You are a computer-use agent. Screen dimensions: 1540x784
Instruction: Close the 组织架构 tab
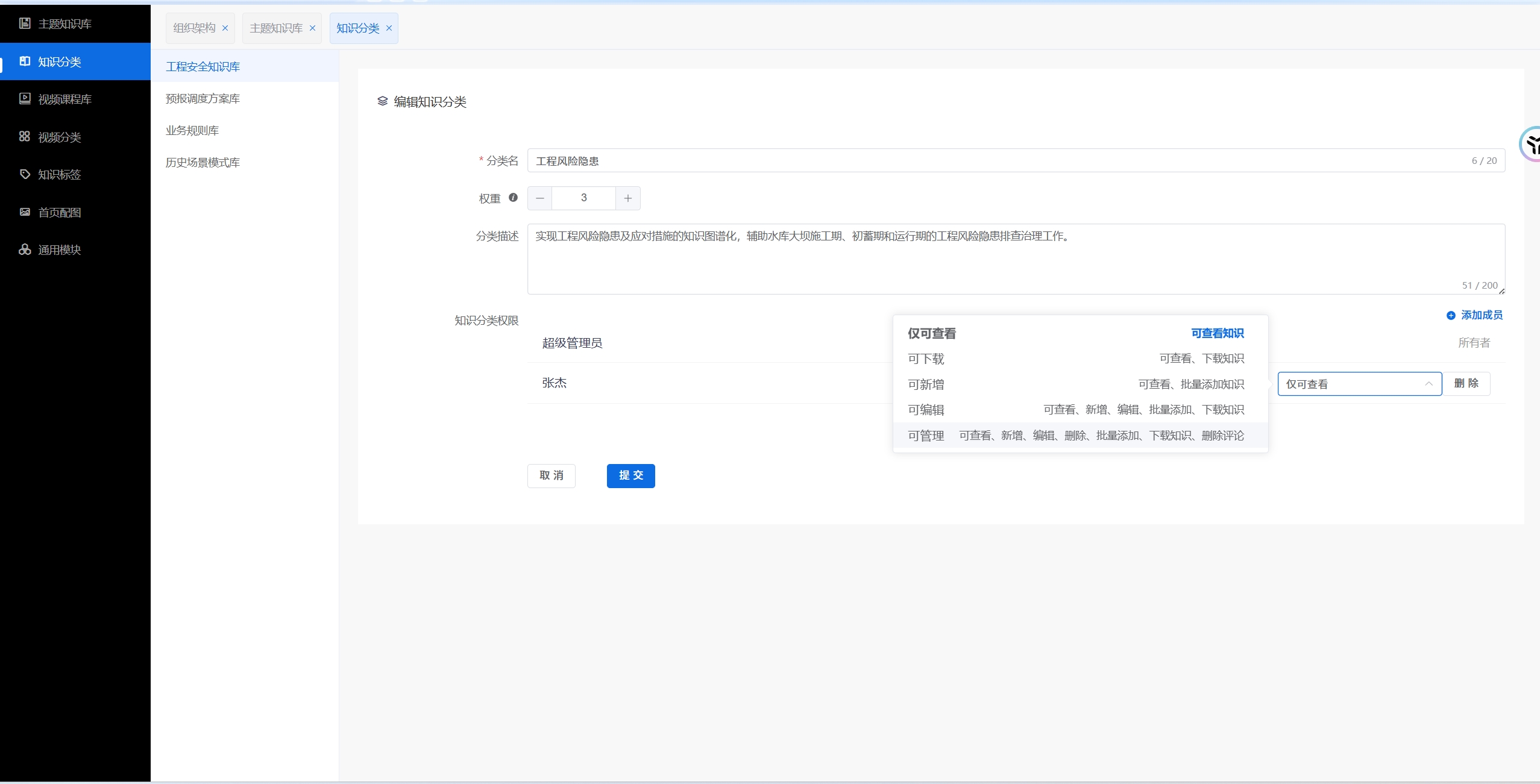click(225, 28)
